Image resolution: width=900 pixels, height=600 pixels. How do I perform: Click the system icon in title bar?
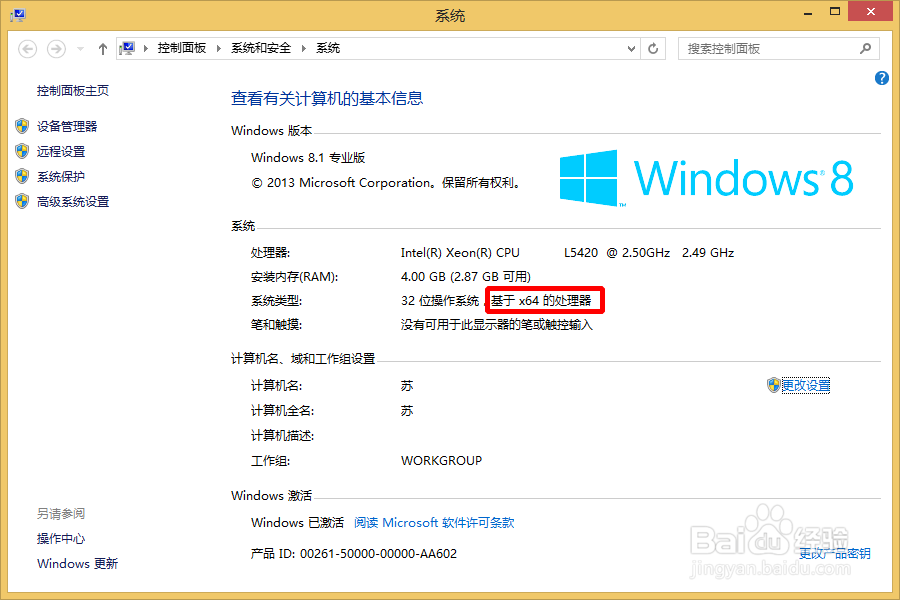[18, 14]
